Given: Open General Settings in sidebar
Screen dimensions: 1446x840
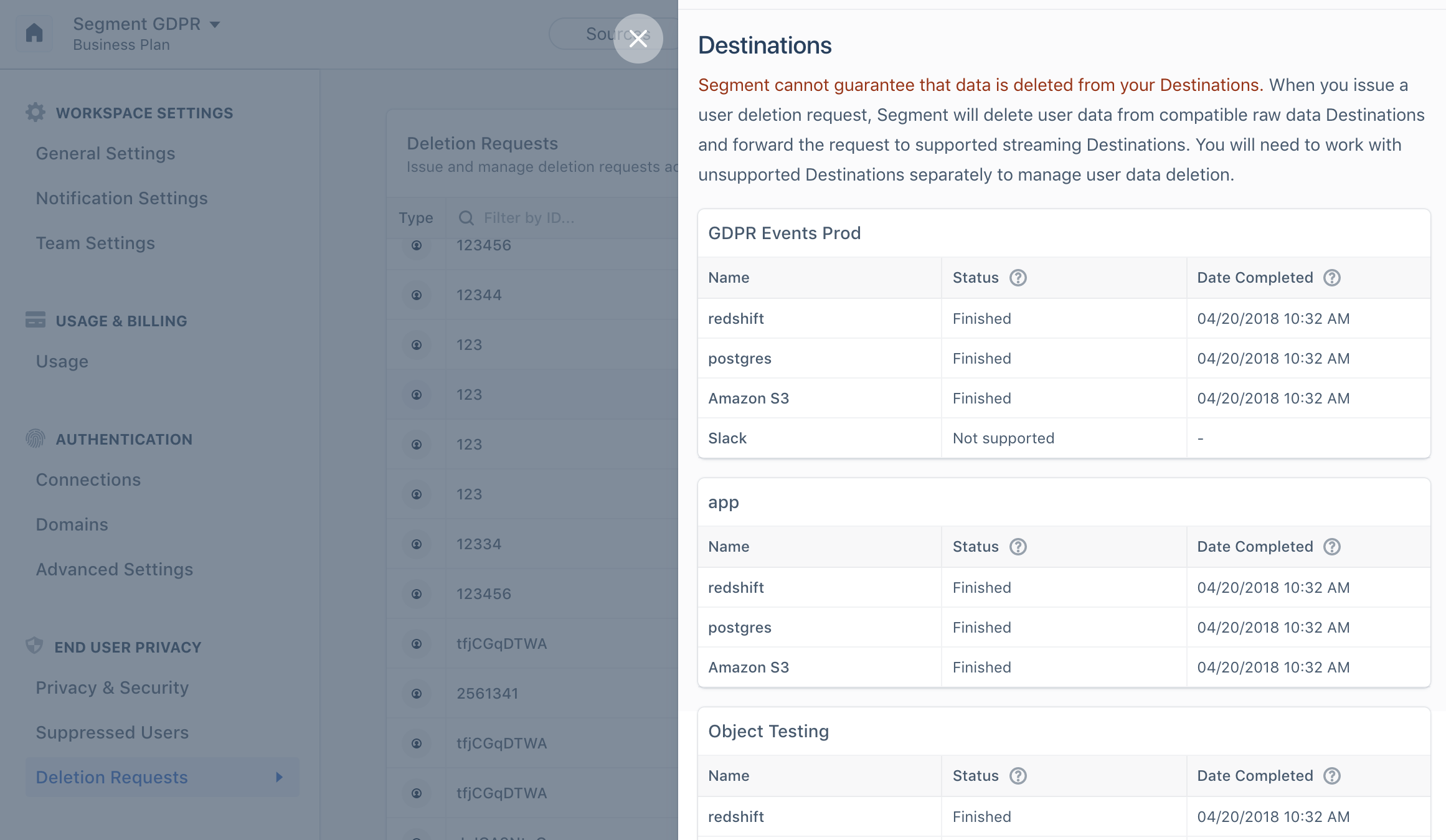Looking at the screenshot, I should coord(105,153).
